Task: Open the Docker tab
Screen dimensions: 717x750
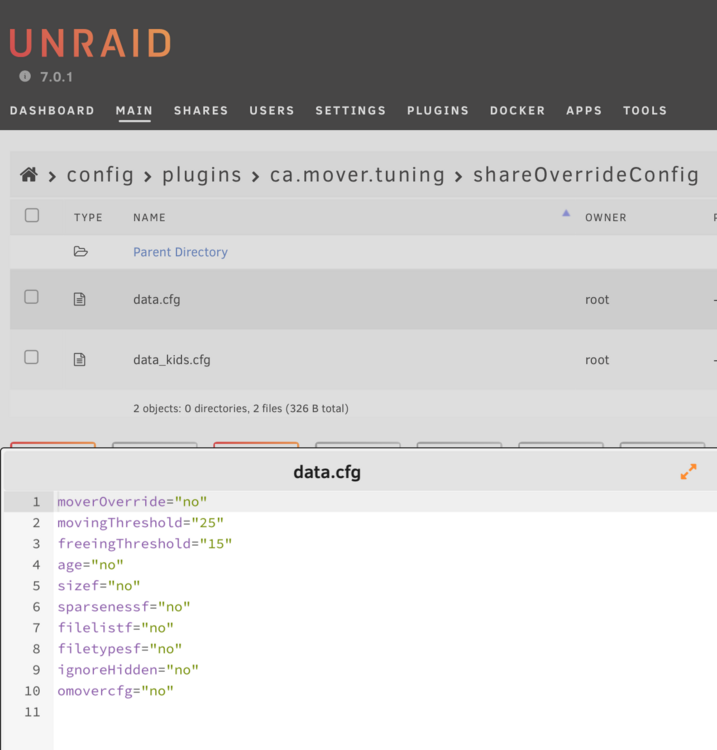Action: click(x=518, y=110)
